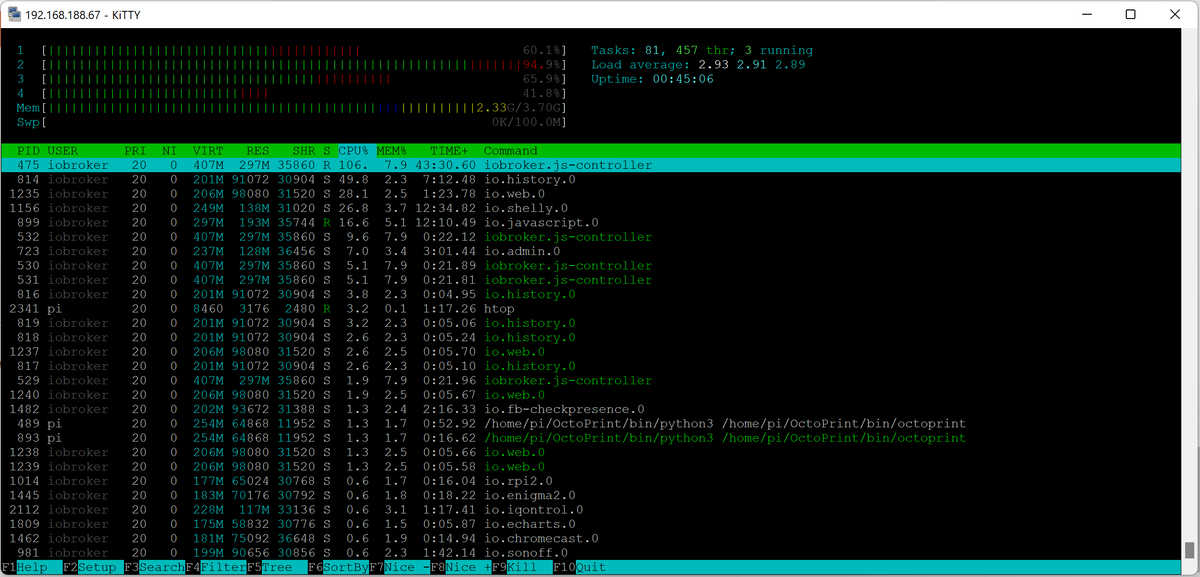1200x577 pixels.
Task: Activate F3 Search in footer bar
Action: tap(153, 567)
